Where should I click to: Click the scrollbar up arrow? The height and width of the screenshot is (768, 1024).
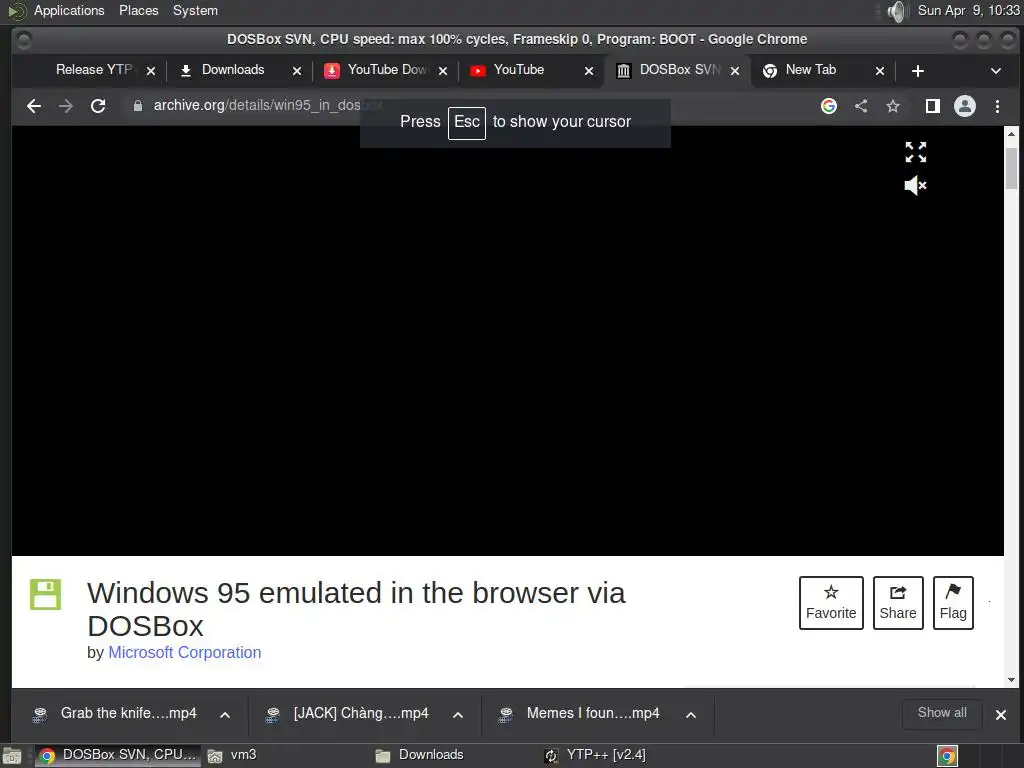1012,133
